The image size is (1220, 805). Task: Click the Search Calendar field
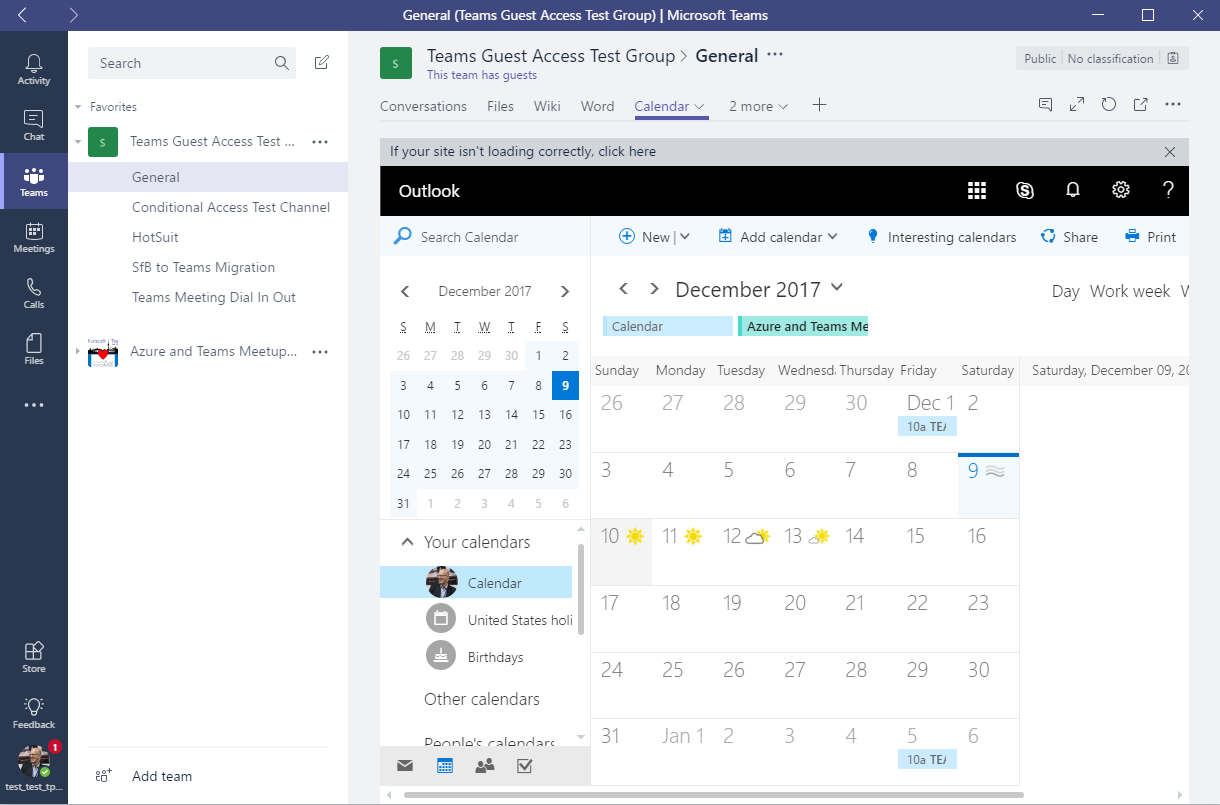click(x=485, y=237)
